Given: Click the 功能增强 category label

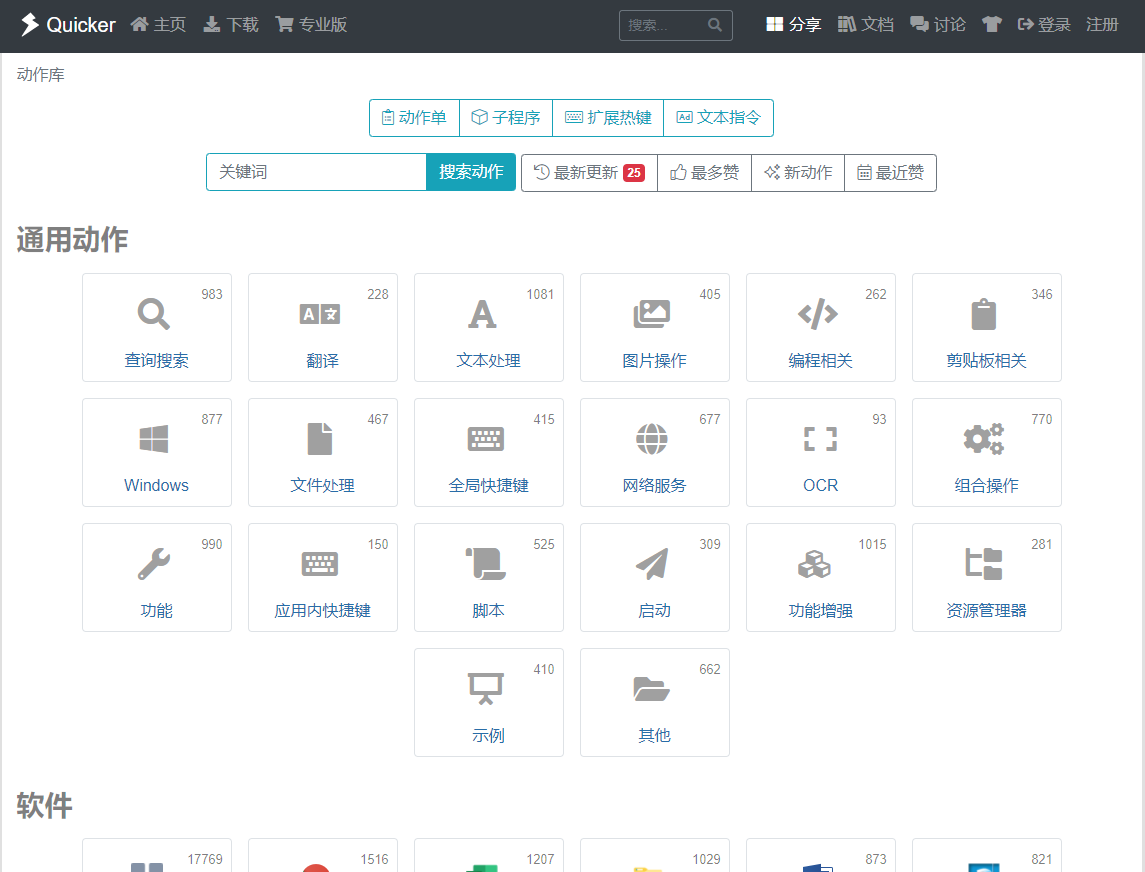Looking at the screenshot, I should coord(821,611).
